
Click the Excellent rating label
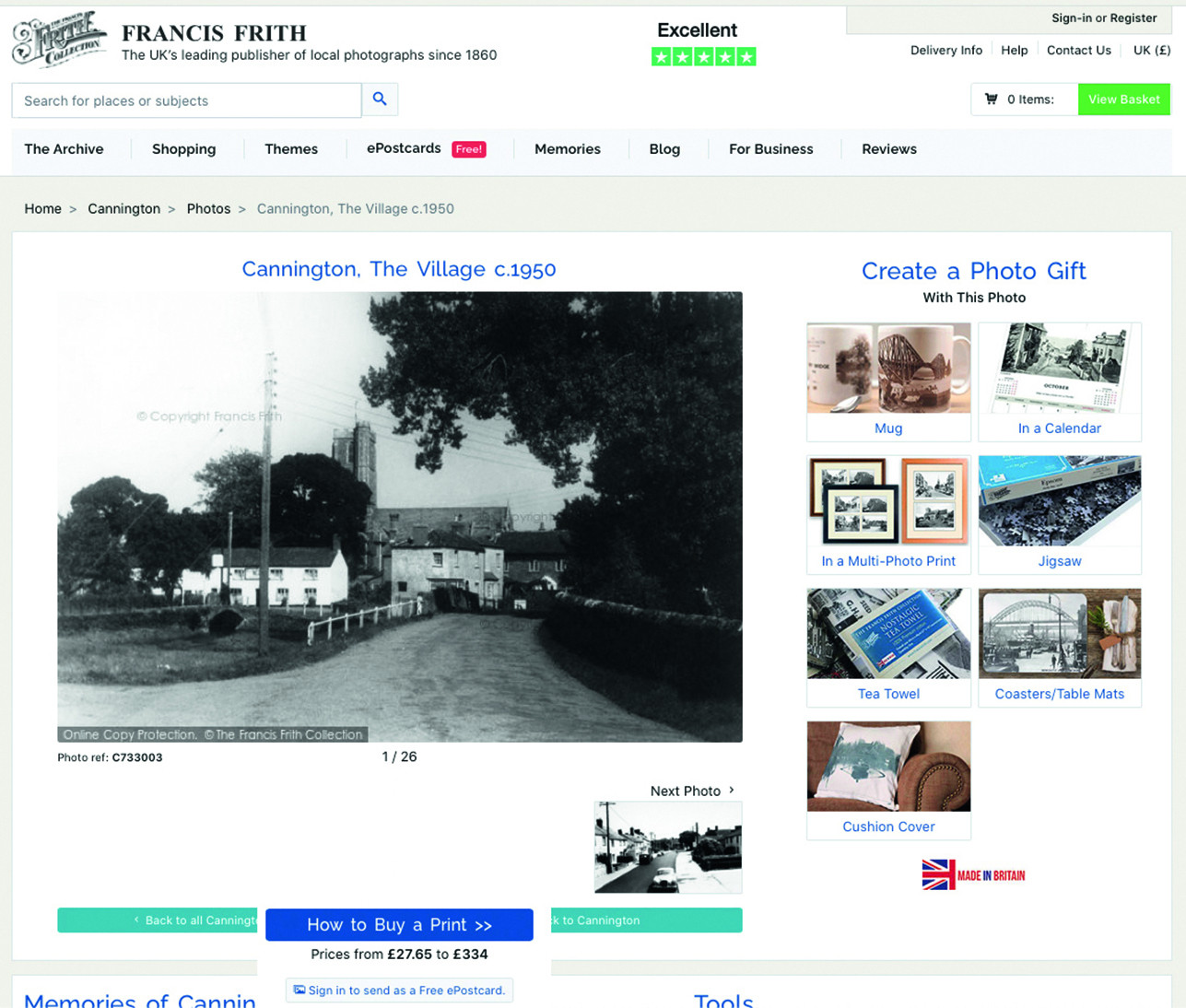click(x=698, y=30)
